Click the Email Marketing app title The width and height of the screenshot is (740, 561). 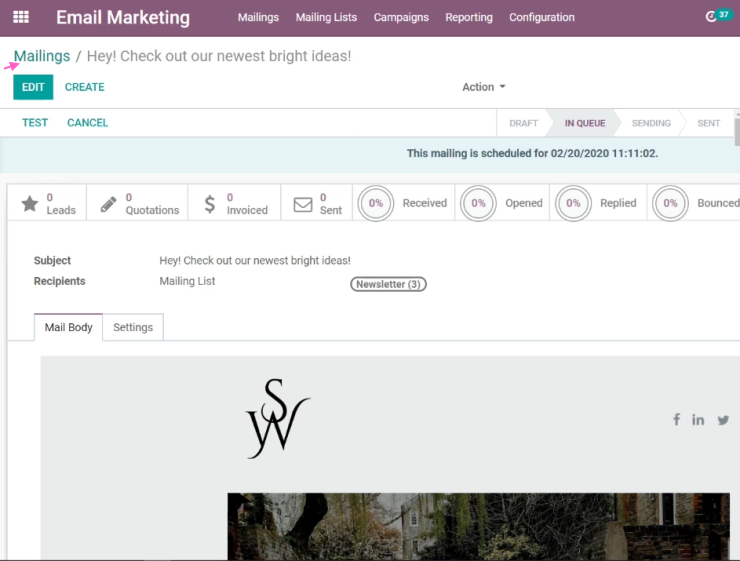[x=123, y=17]
